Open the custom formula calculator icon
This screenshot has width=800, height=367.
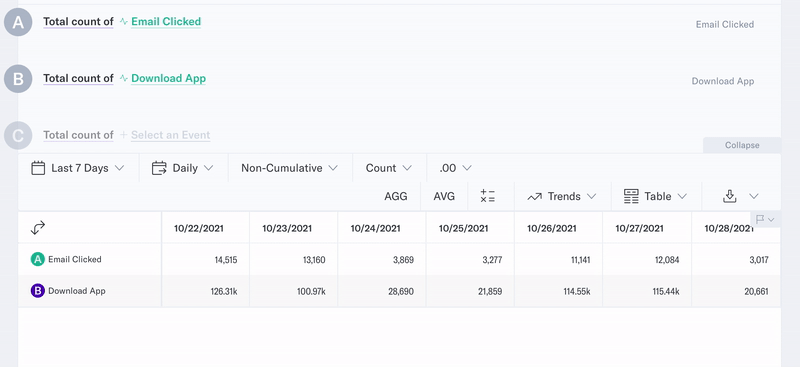(x=488, y=197)
